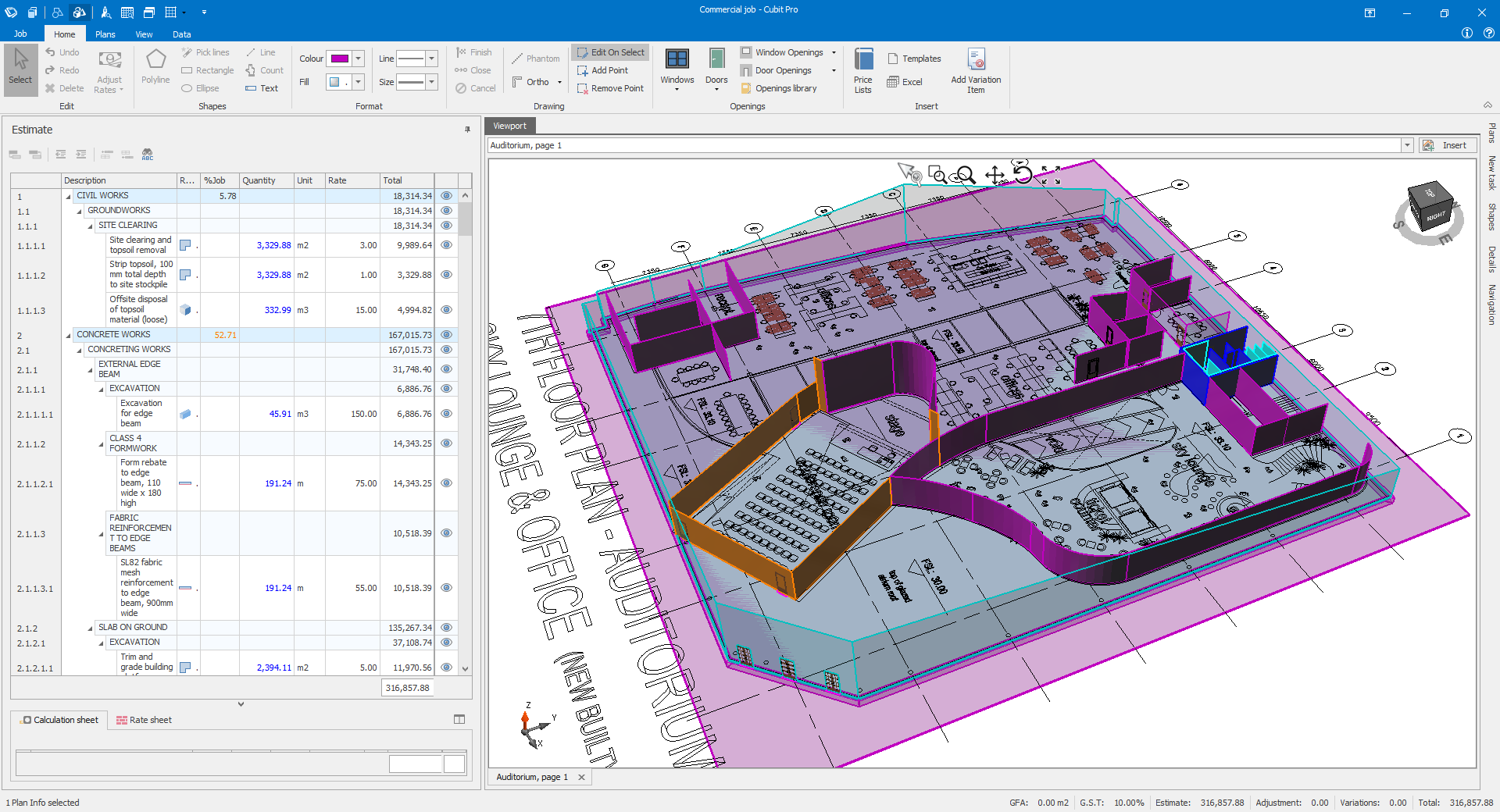Click Add Variation Item

click(976, 69)
